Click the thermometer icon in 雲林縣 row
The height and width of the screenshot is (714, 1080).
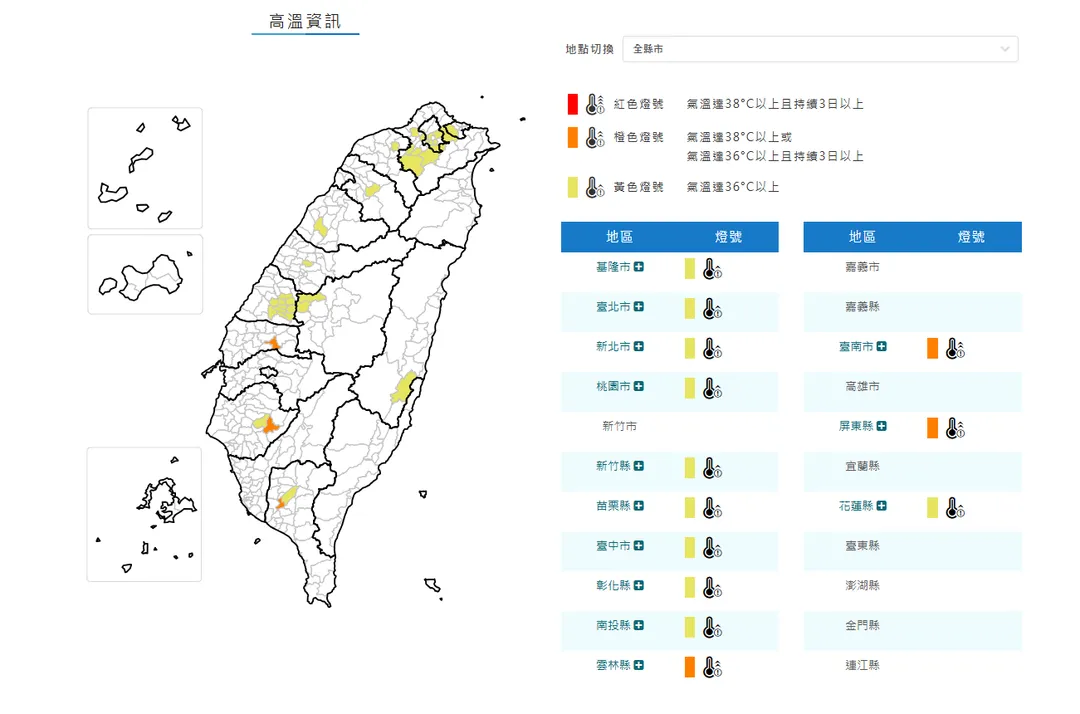tap(712, 667)
